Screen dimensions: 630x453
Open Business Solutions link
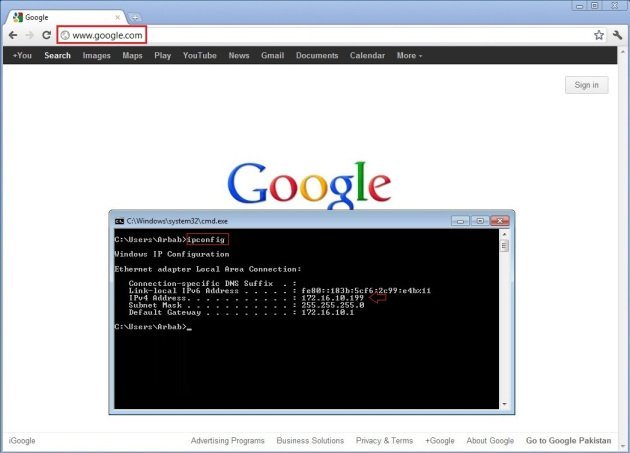(310, 441)
